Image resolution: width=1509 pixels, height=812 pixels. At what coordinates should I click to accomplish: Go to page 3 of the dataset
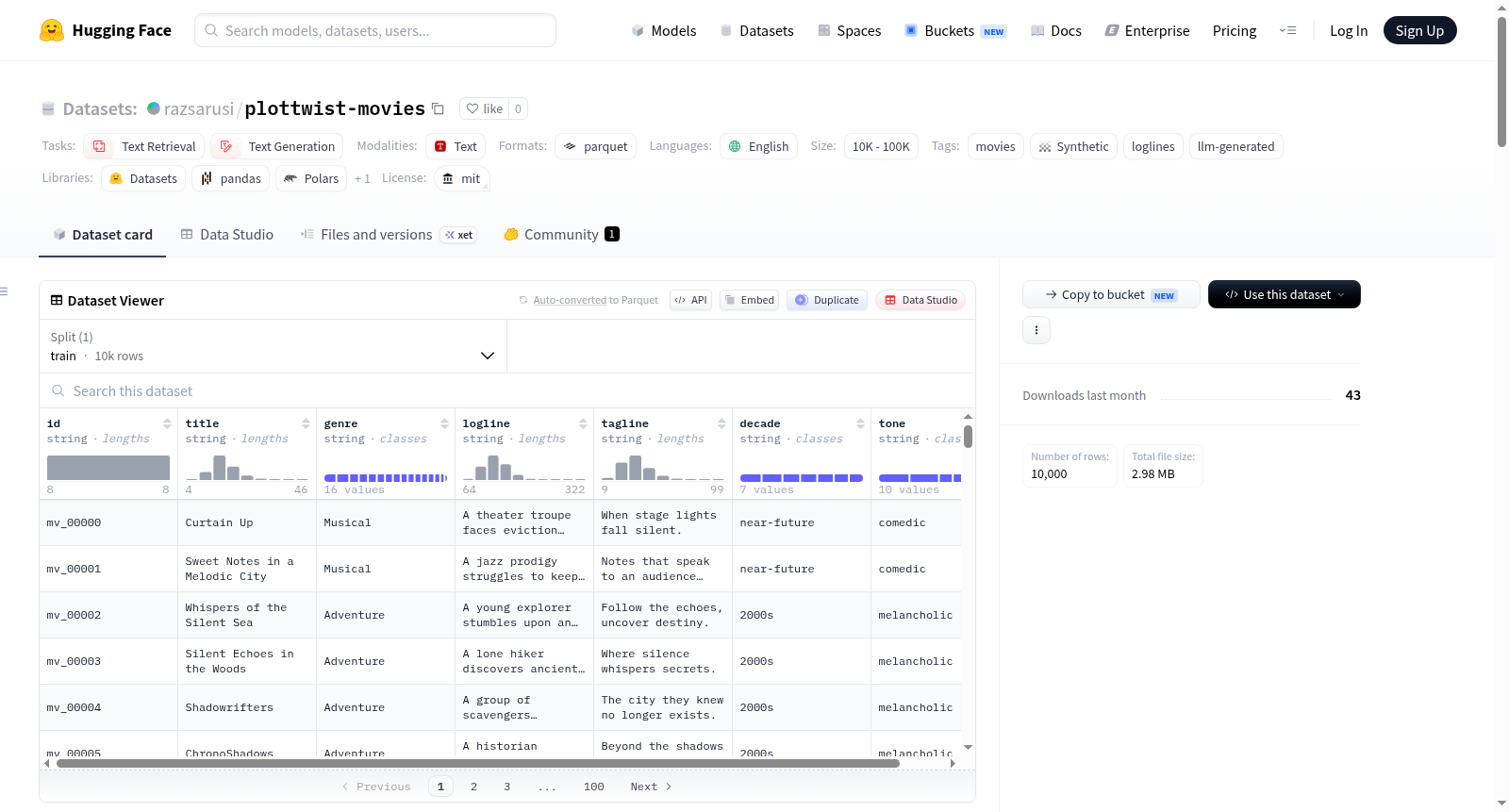tap(506, 787)
